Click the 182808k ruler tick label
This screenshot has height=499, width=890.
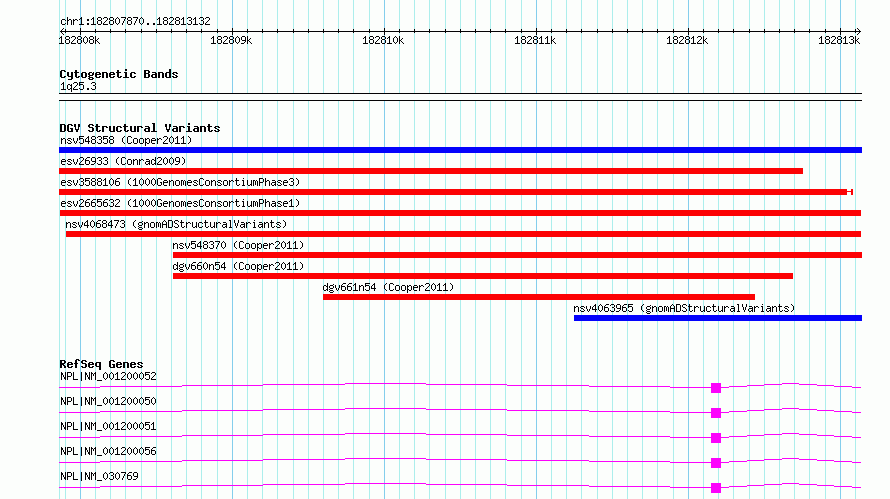click(79, 40)
